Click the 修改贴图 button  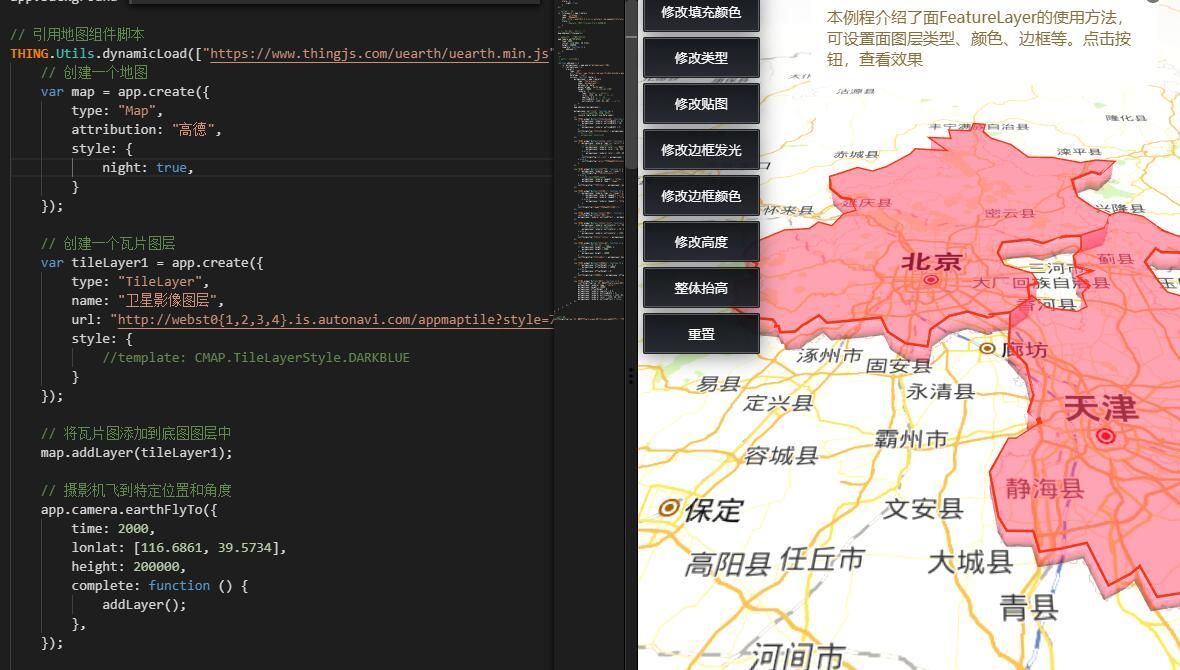click(701, 104)
